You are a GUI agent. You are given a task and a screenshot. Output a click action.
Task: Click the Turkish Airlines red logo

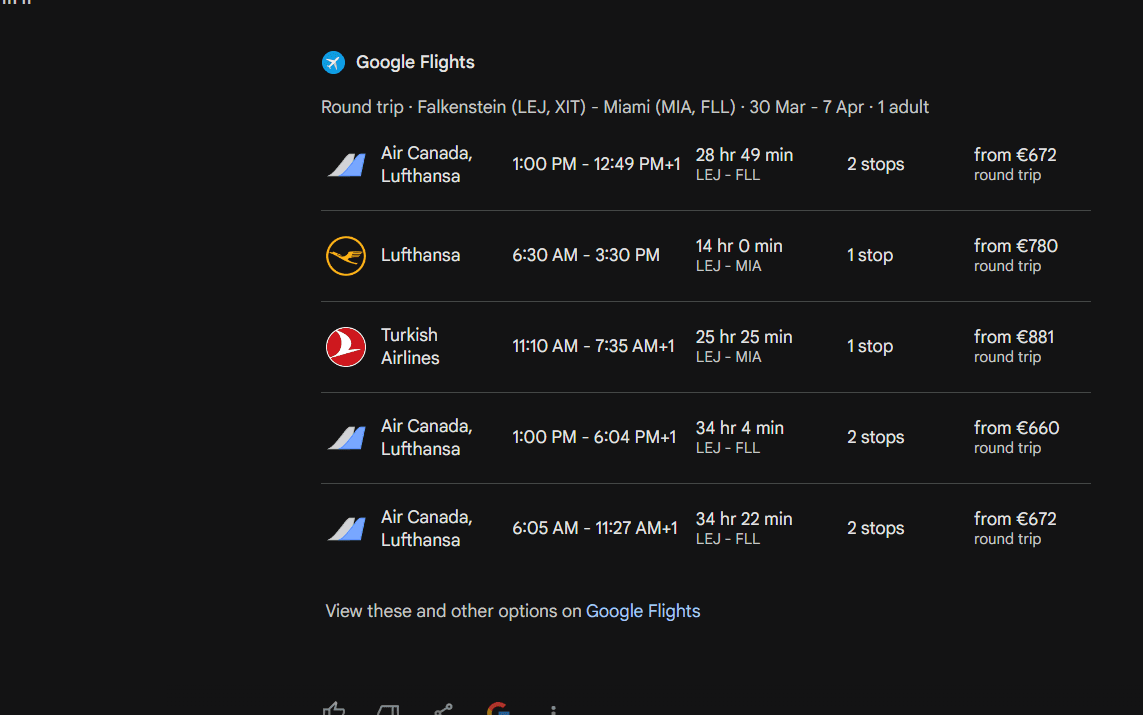(x=346, y=347)
